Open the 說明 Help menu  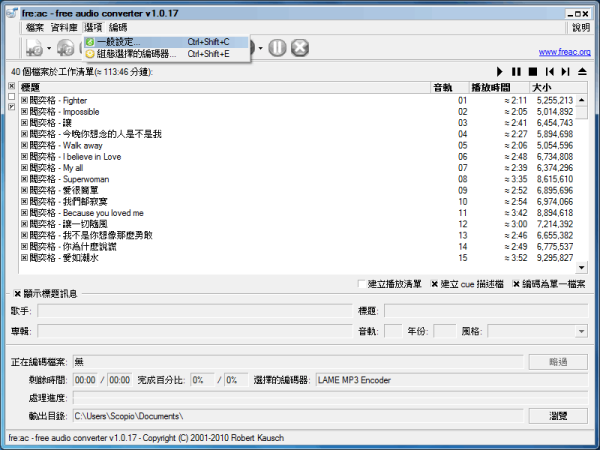pyautogui.click(x=581, y=27)
